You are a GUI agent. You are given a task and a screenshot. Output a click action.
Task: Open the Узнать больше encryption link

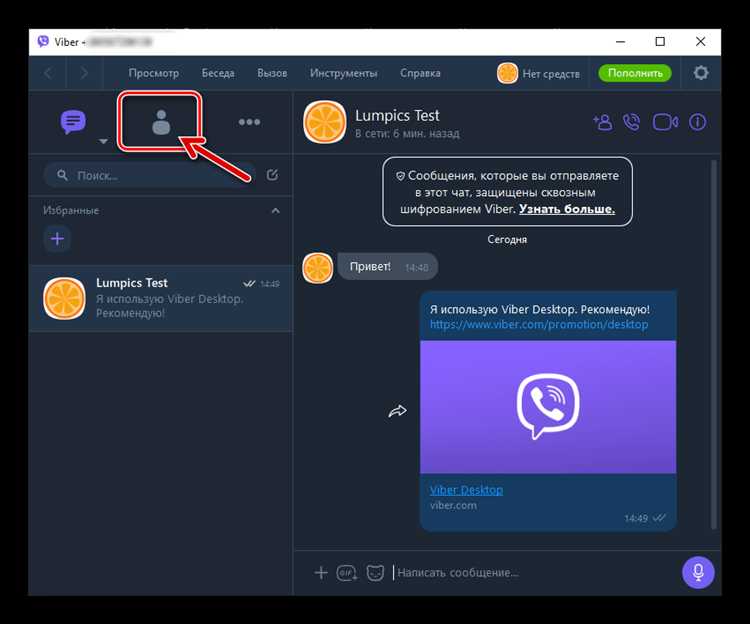click(567, 209)
